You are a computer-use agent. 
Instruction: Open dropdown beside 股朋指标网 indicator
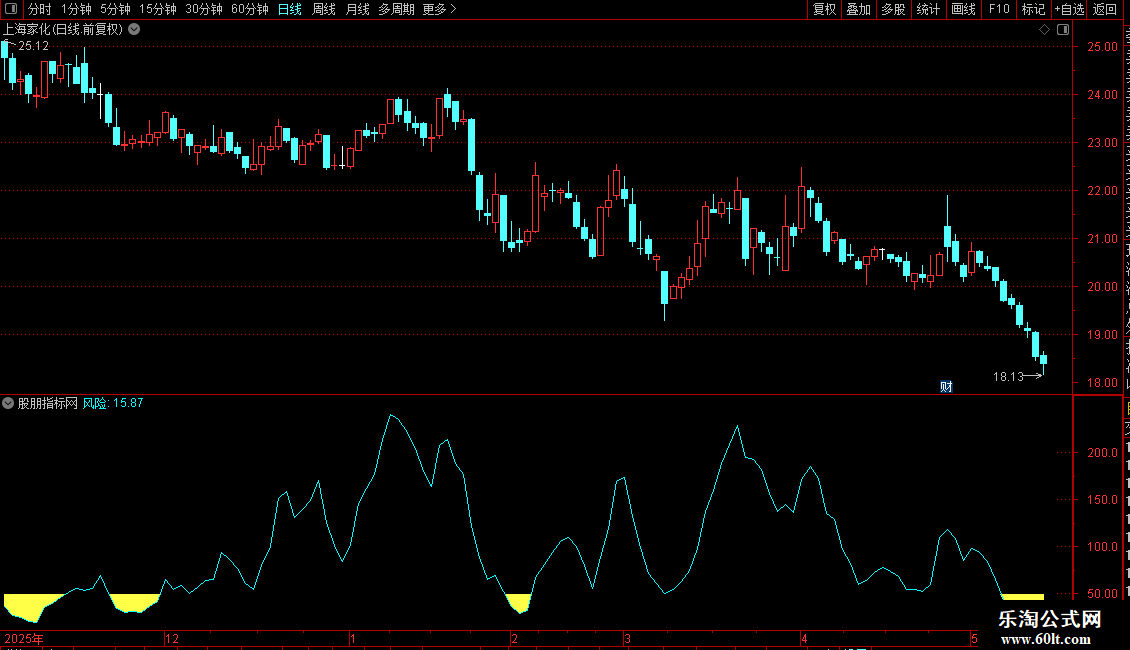click(8, 403)
